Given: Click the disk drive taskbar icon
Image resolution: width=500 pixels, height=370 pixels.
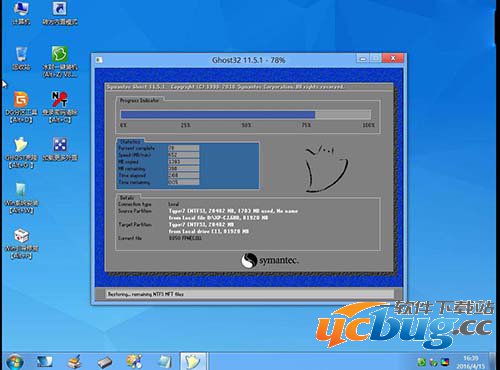Looking at the screenshot, I should coord(105,362).
